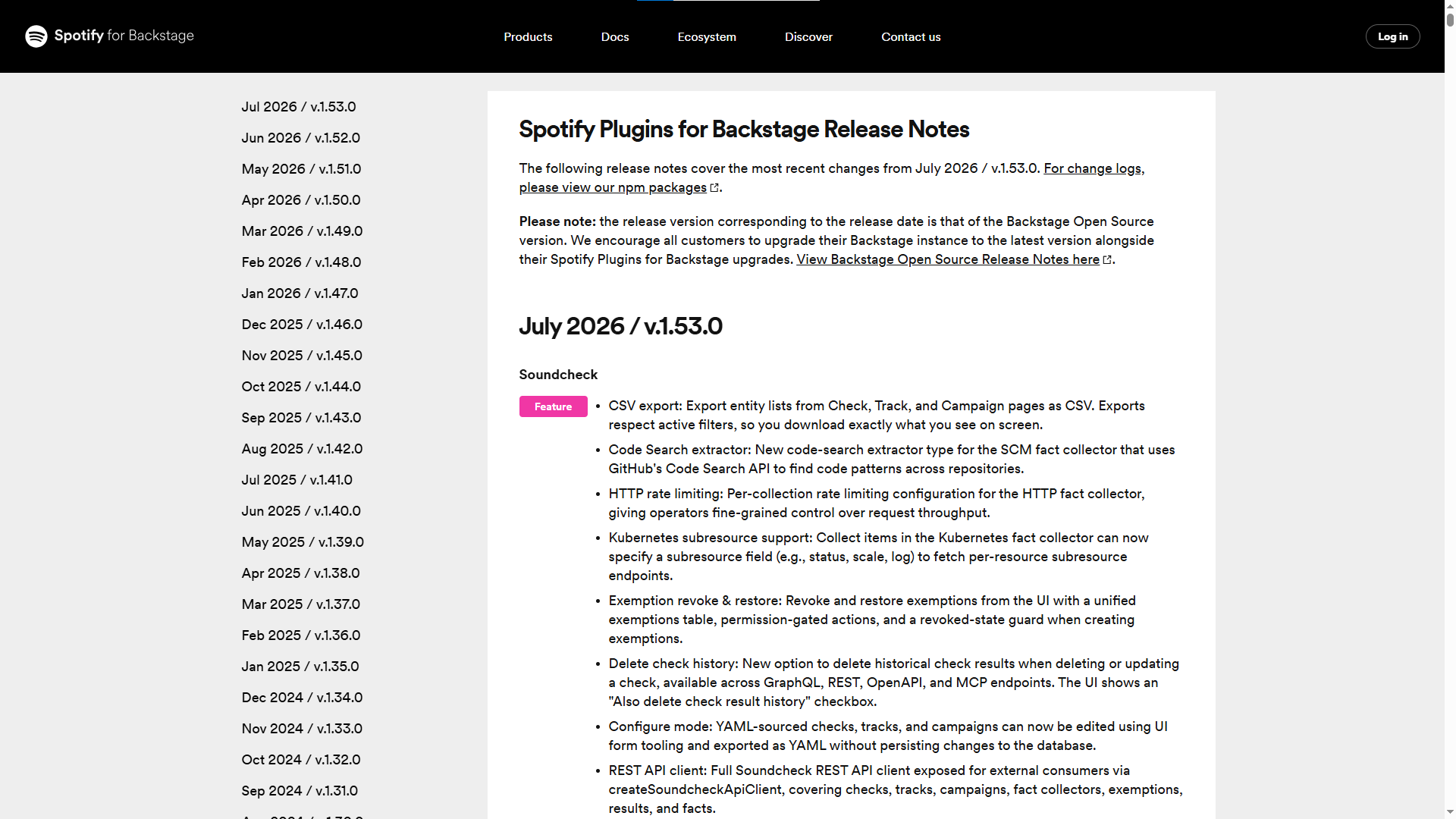Click the Kubernetes subresource support bullet

[879, 557]
